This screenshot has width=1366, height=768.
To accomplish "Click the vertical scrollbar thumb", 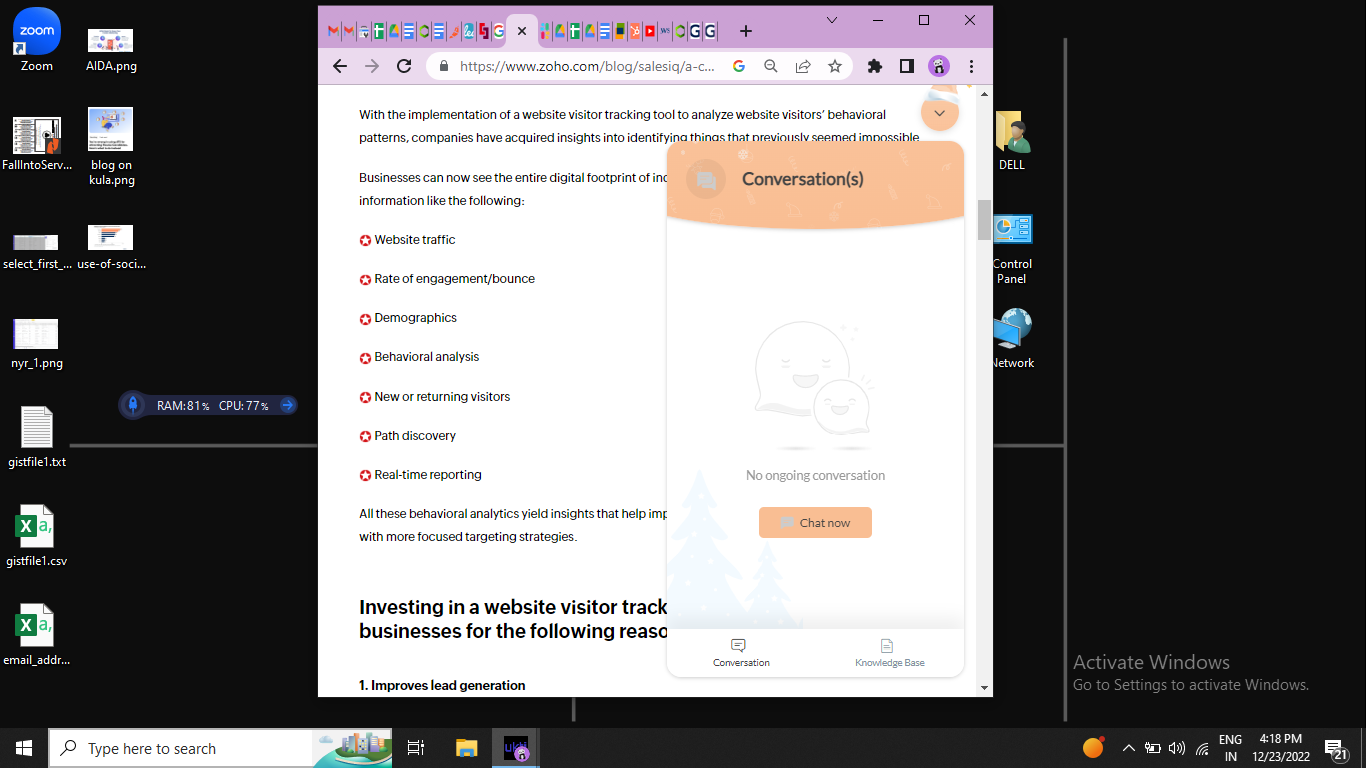I will (x=984, y=220).
